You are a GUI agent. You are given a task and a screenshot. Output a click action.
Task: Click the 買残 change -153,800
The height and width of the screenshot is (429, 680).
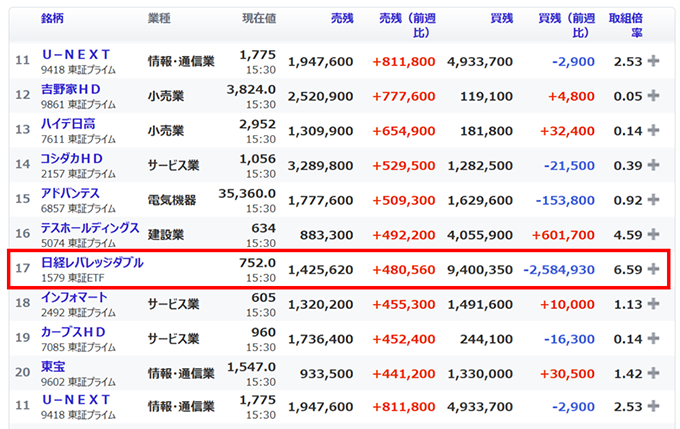tap(565, 200)
